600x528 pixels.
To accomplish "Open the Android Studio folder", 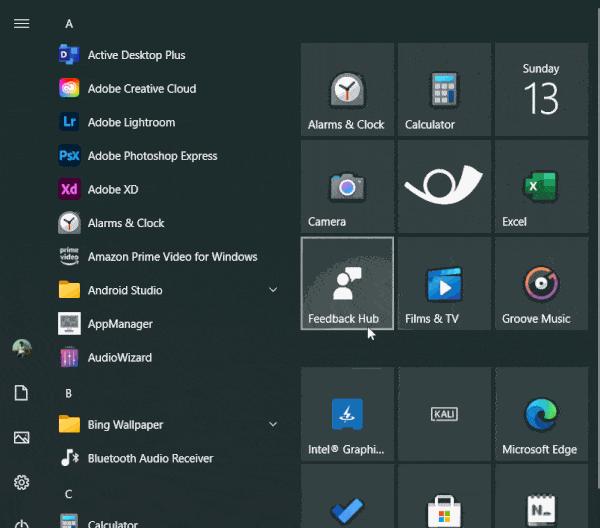I will point(168,290).
